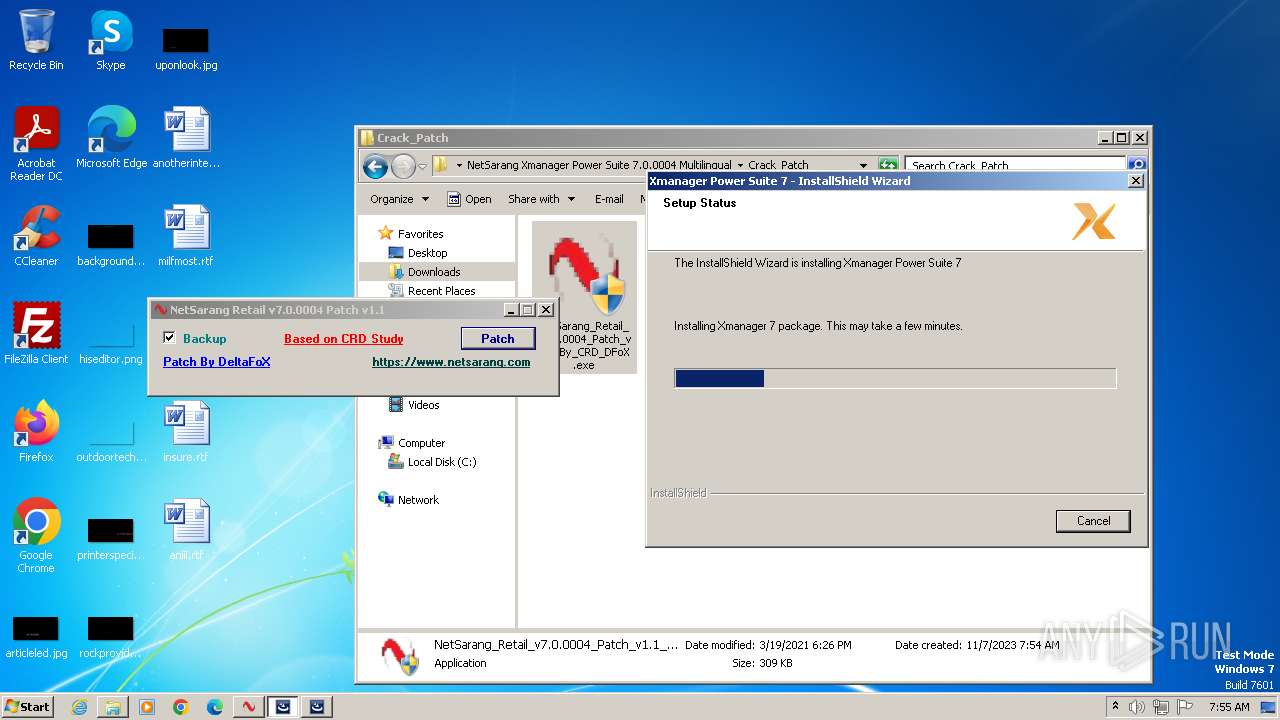Click the Explorer Back arrow button
Image resolution: width=1280 pixels, height=720 pixels.
375,166
